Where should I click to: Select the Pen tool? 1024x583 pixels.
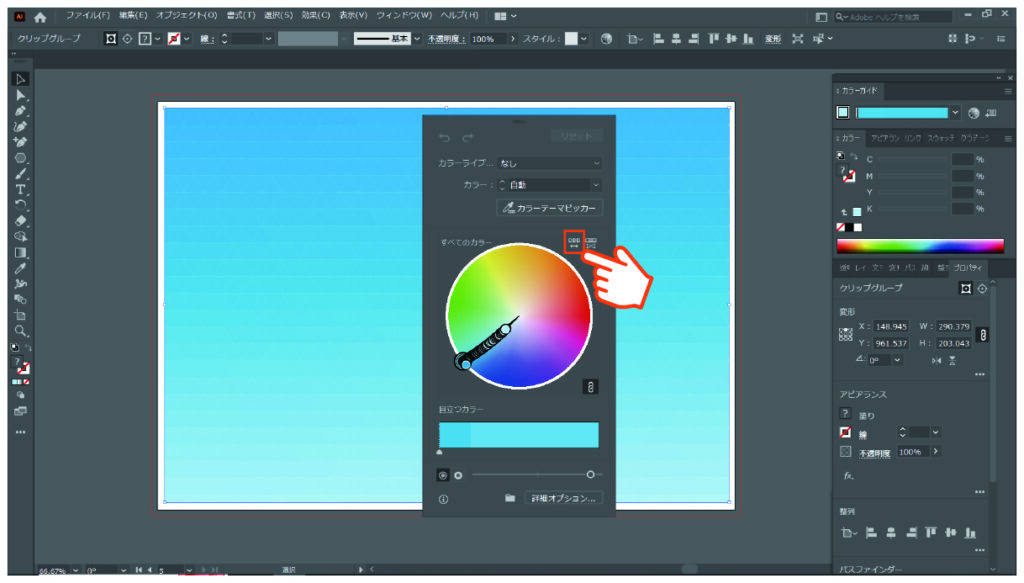(x=20, y=111)
